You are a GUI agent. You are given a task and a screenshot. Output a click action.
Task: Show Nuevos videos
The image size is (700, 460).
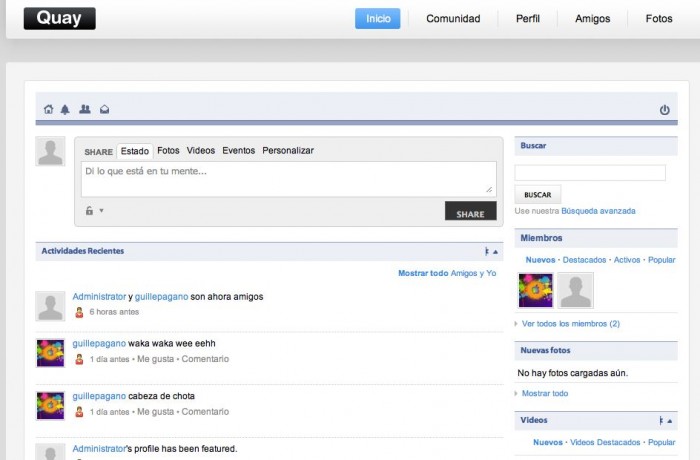(548, 442)
